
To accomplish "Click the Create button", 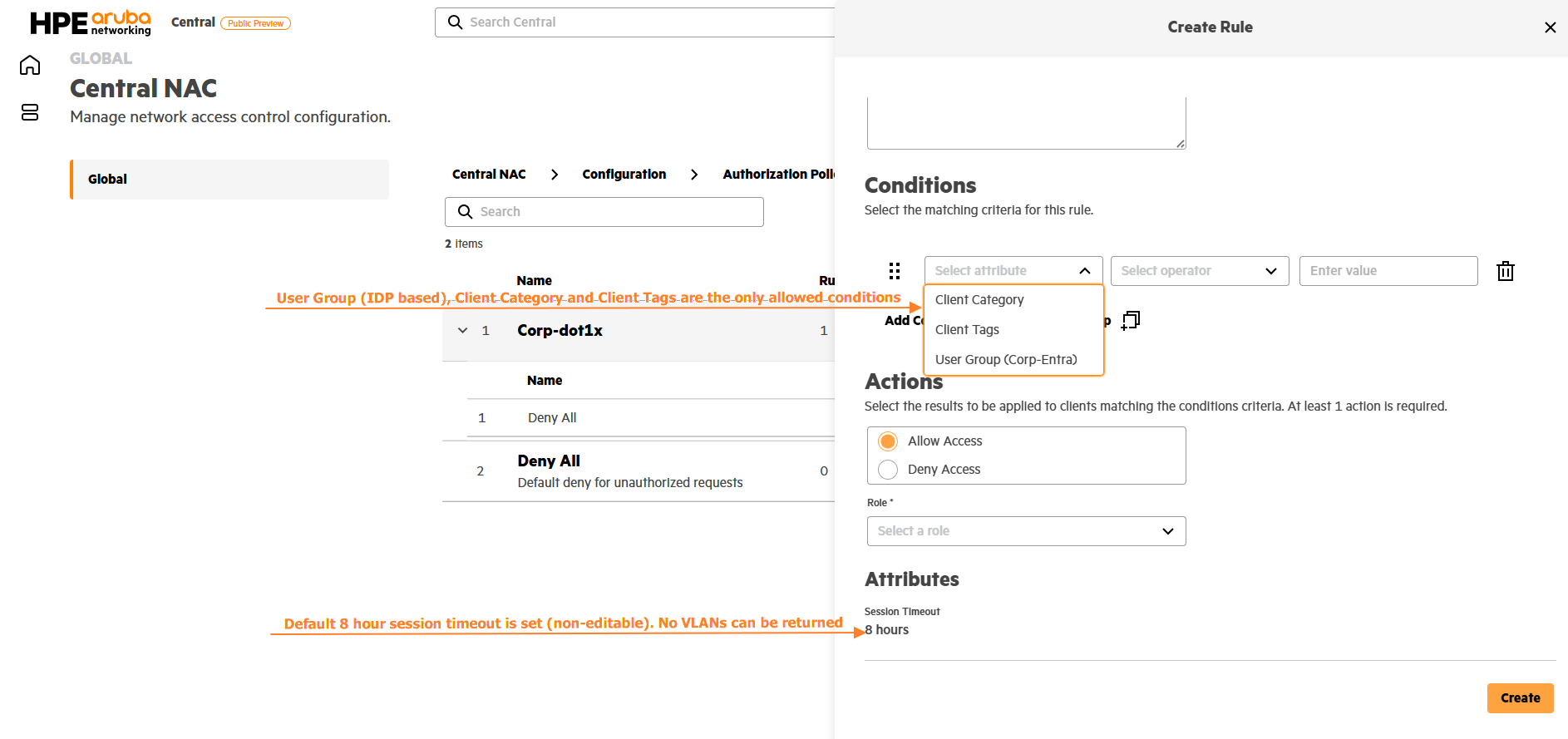I will tap(1521, 698).
